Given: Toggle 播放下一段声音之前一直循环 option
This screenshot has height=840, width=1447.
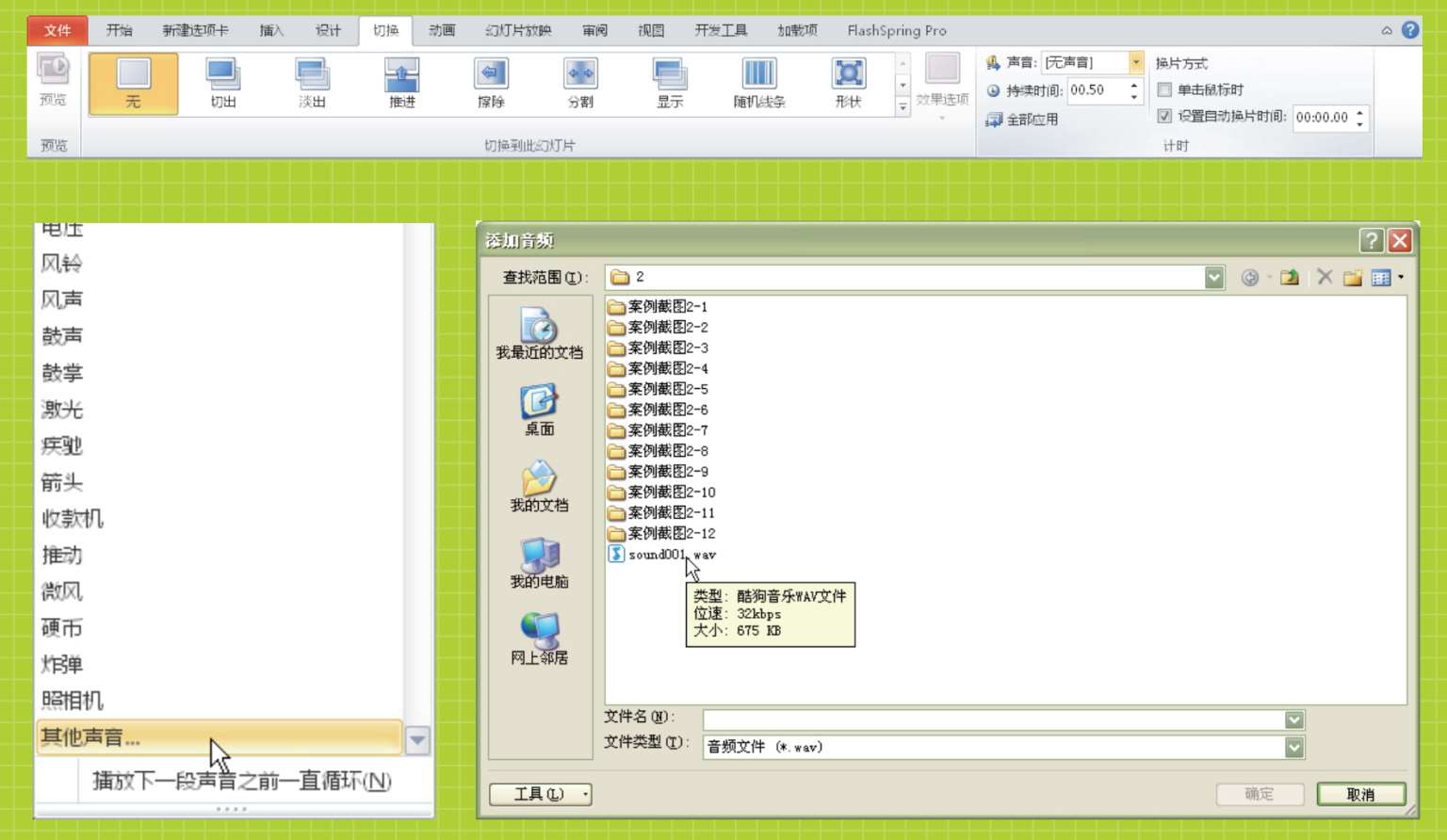Looking at the screenshot, I should [241, 781].
